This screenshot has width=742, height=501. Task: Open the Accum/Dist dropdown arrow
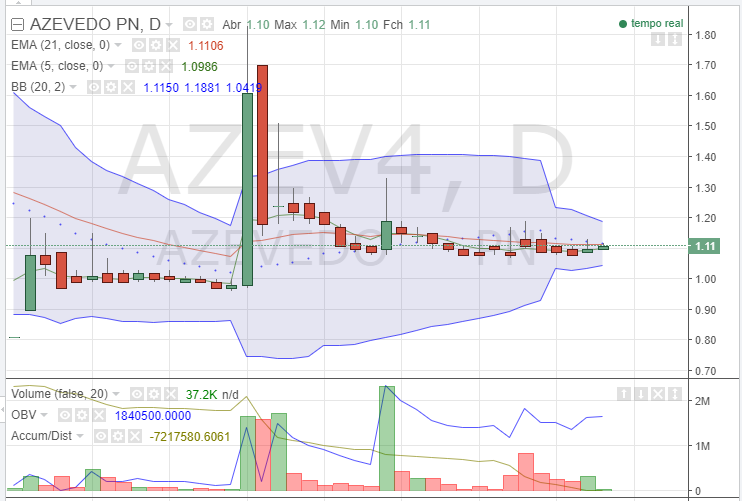pos(80,436)
